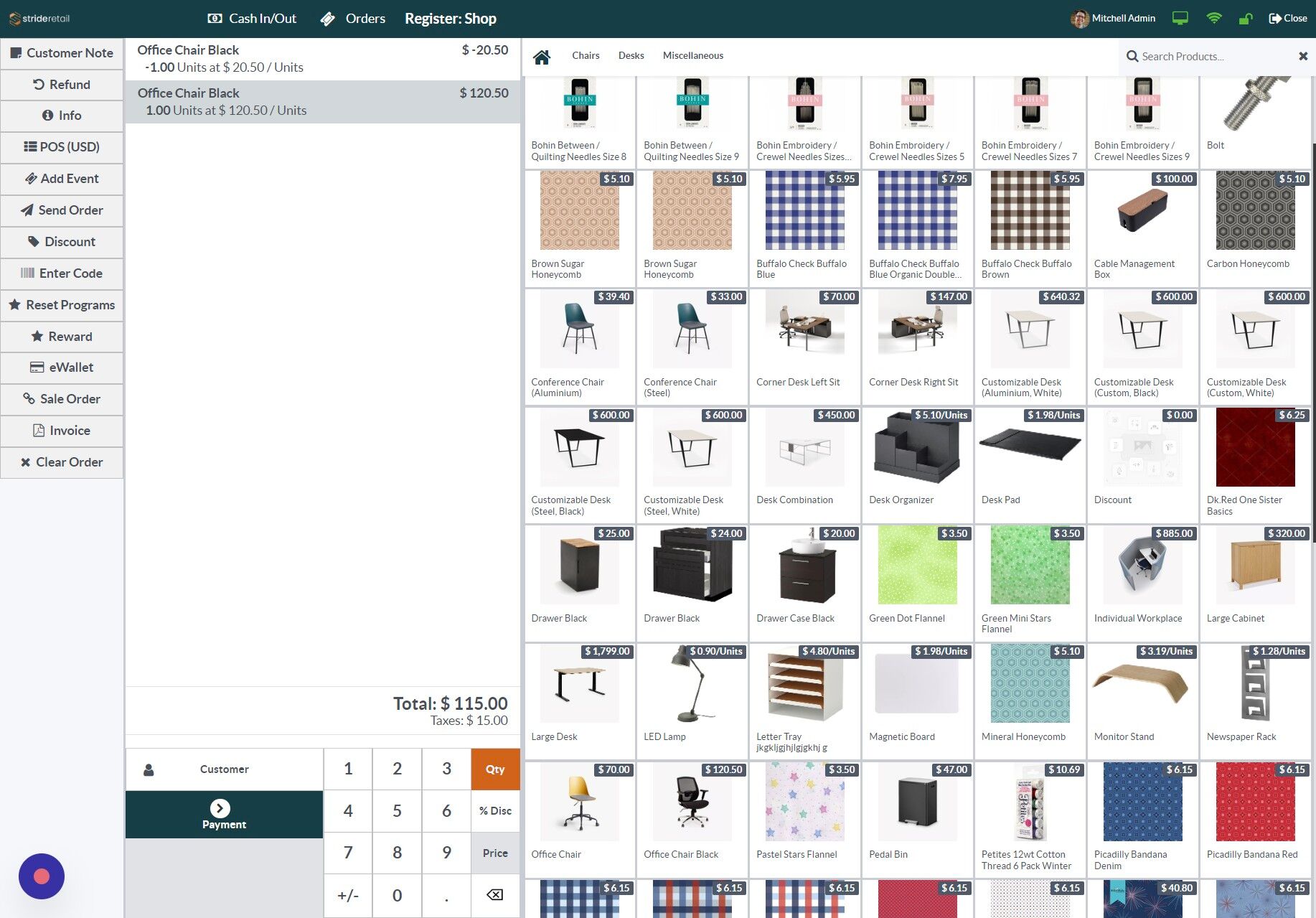Send Order to kitchen

(62, 210)
